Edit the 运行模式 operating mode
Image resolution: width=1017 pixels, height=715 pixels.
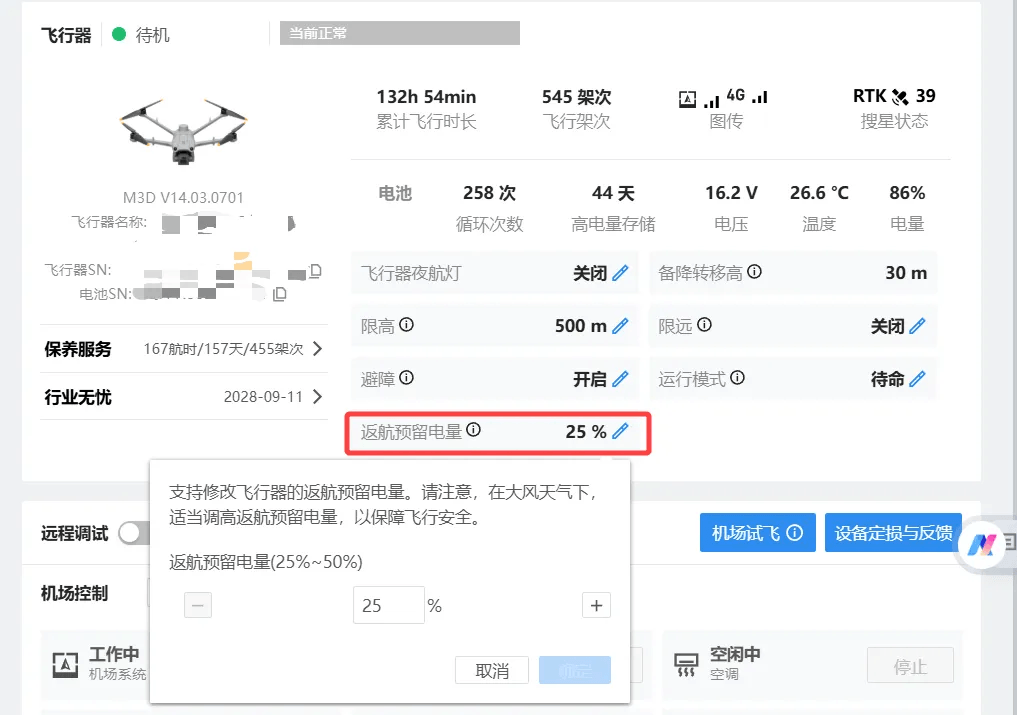917,379
